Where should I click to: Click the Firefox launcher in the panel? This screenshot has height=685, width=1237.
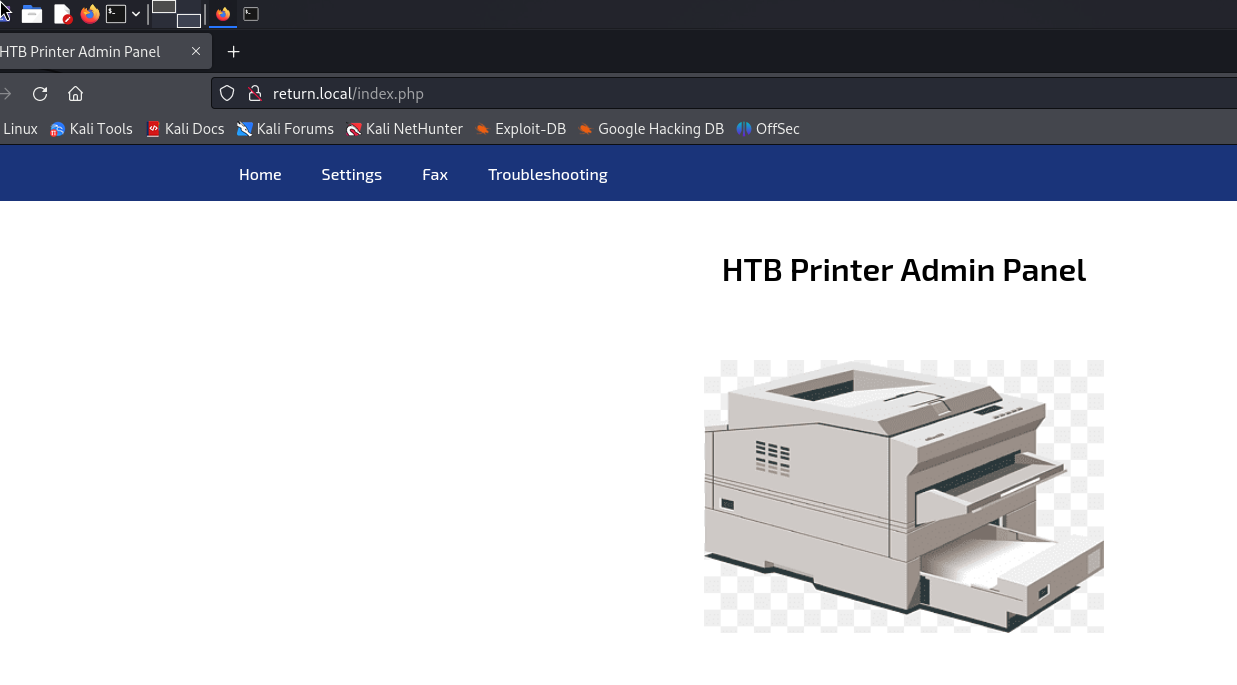(x=90, y=14)
